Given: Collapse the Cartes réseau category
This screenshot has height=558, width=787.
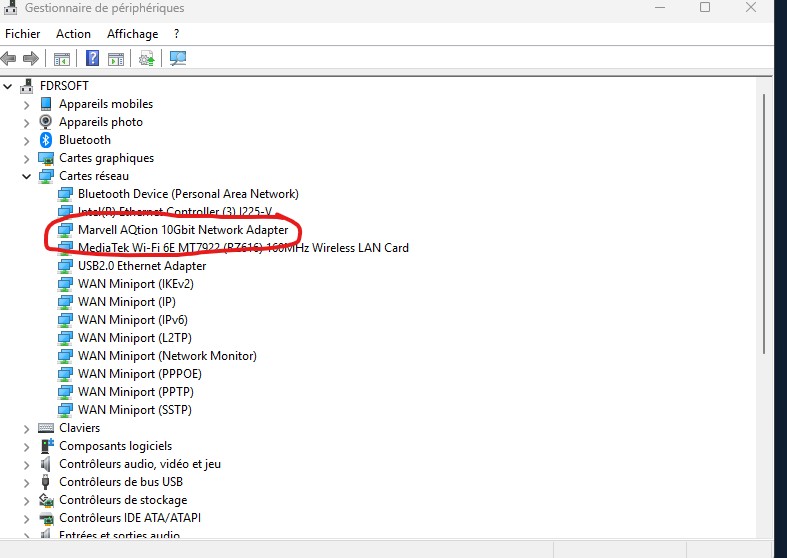Looking at the screenshot, I should (27, 176).
